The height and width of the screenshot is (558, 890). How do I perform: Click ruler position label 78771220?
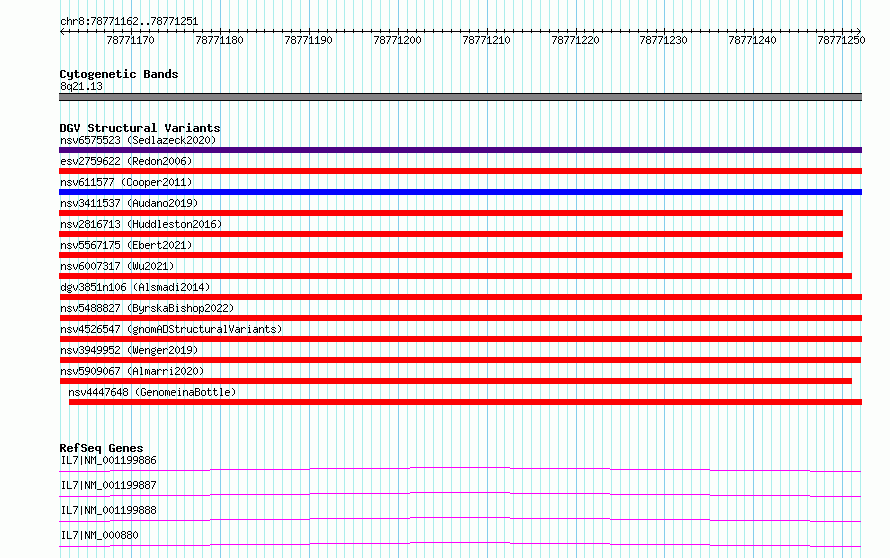576,40
